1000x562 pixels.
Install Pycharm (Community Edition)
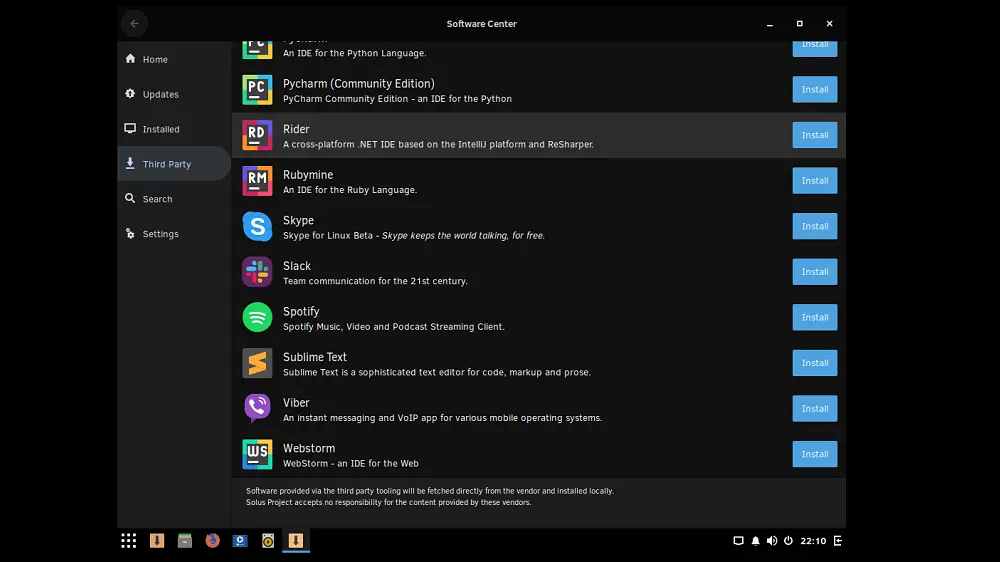point(814,89)
